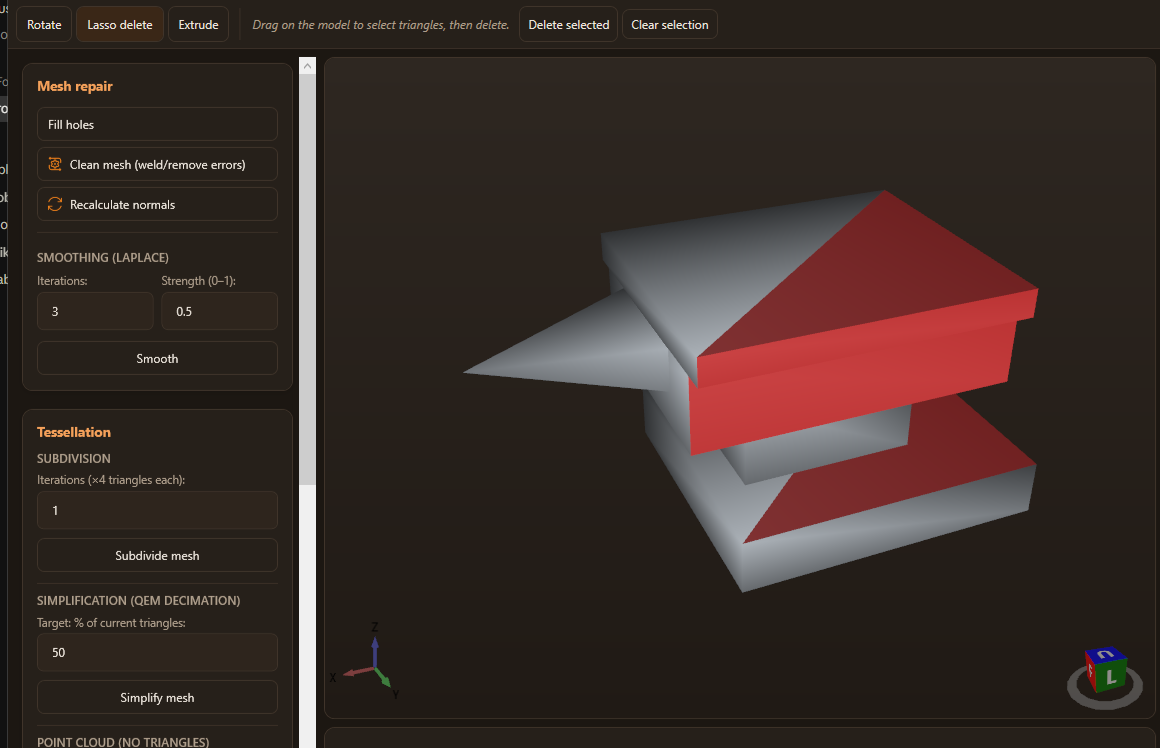Click the scroll up arrow of sidebar

tap(307, 67)
